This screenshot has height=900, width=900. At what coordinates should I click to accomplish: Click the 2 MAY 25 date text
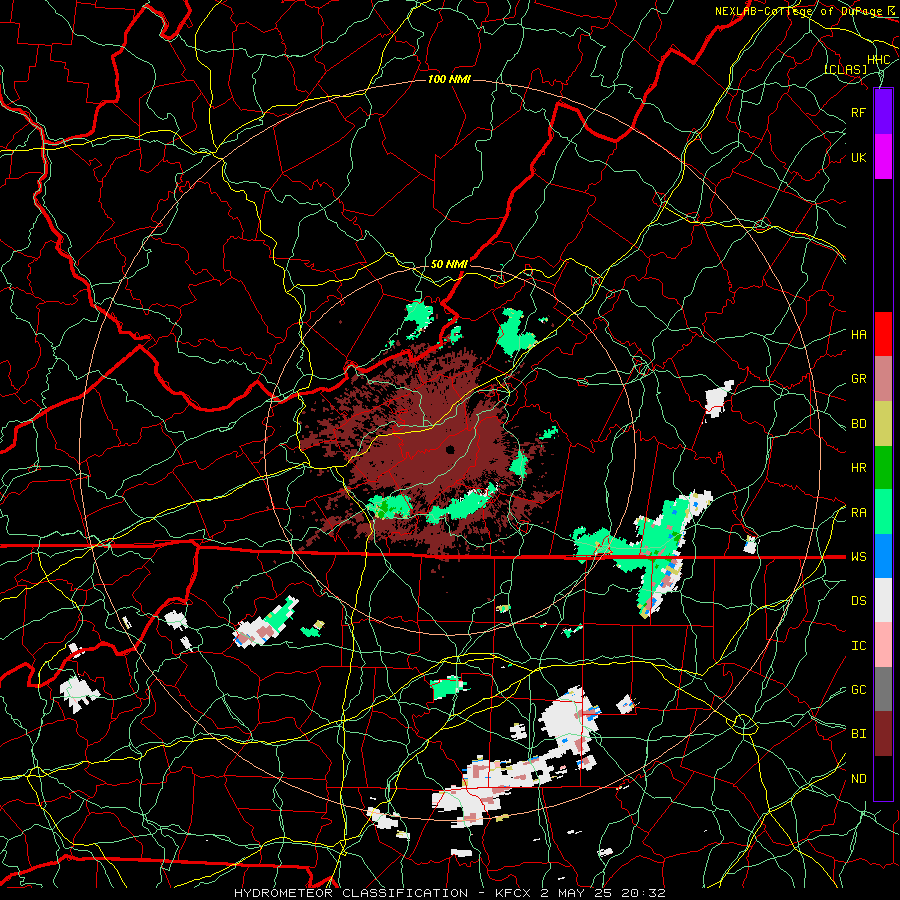[x=576, y=893]
